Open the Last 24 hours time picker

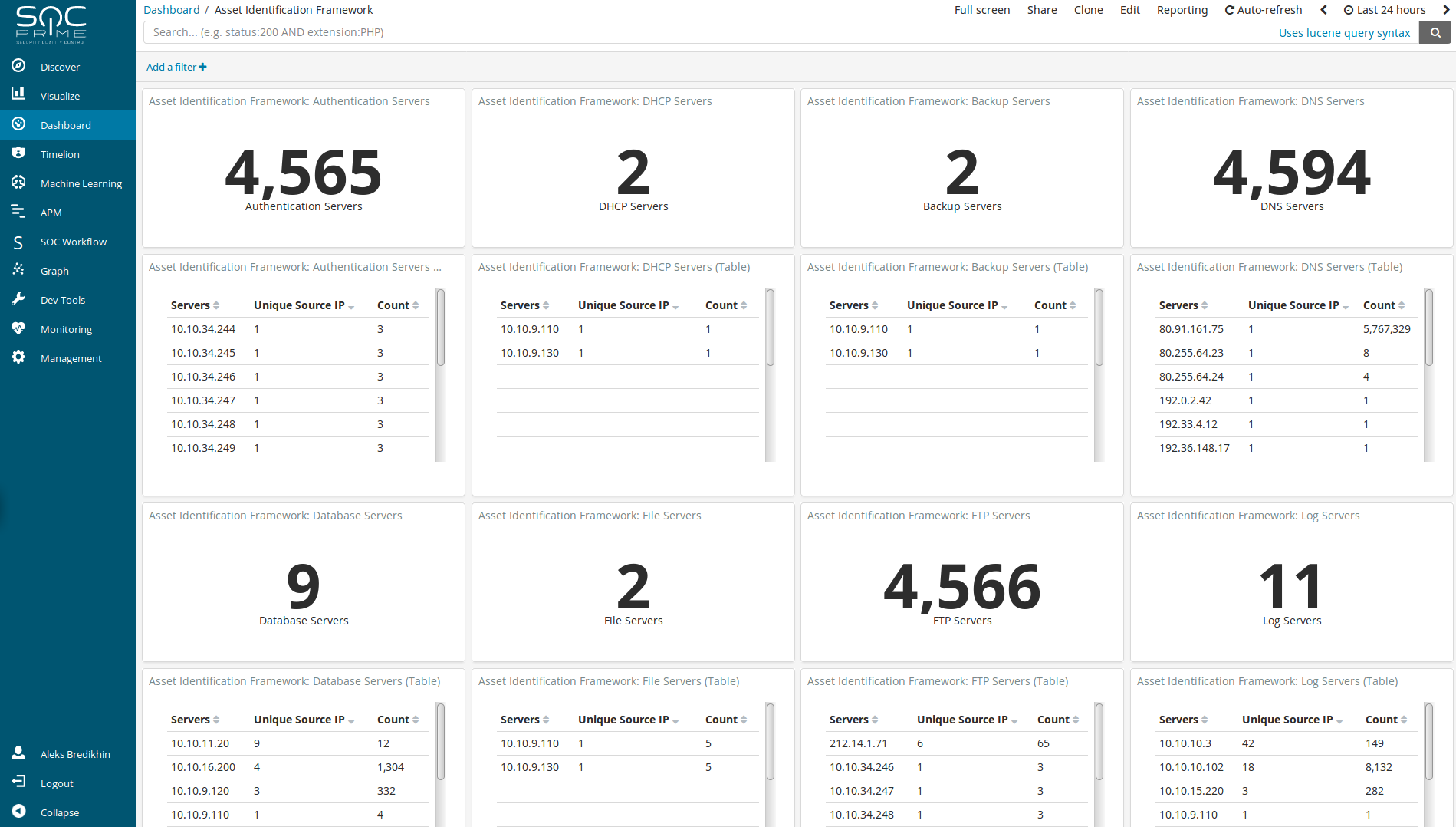[x=1384, y=10]
